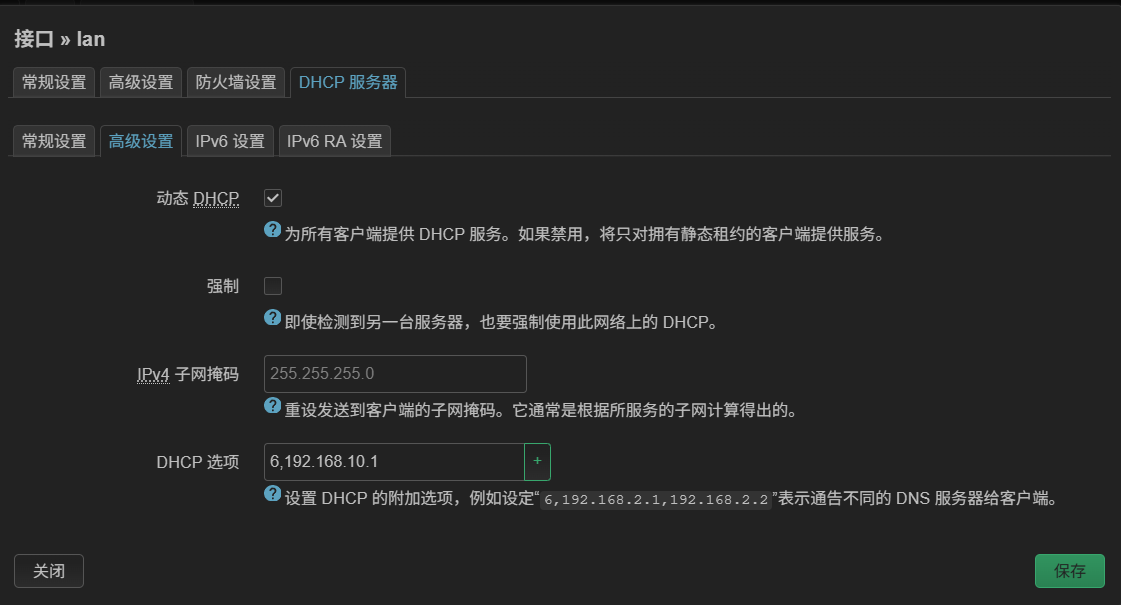Open the IPv6 设置 sub-tab
Image resolution: width=1121 pixels, height=605 pixels.
[230, 141]
